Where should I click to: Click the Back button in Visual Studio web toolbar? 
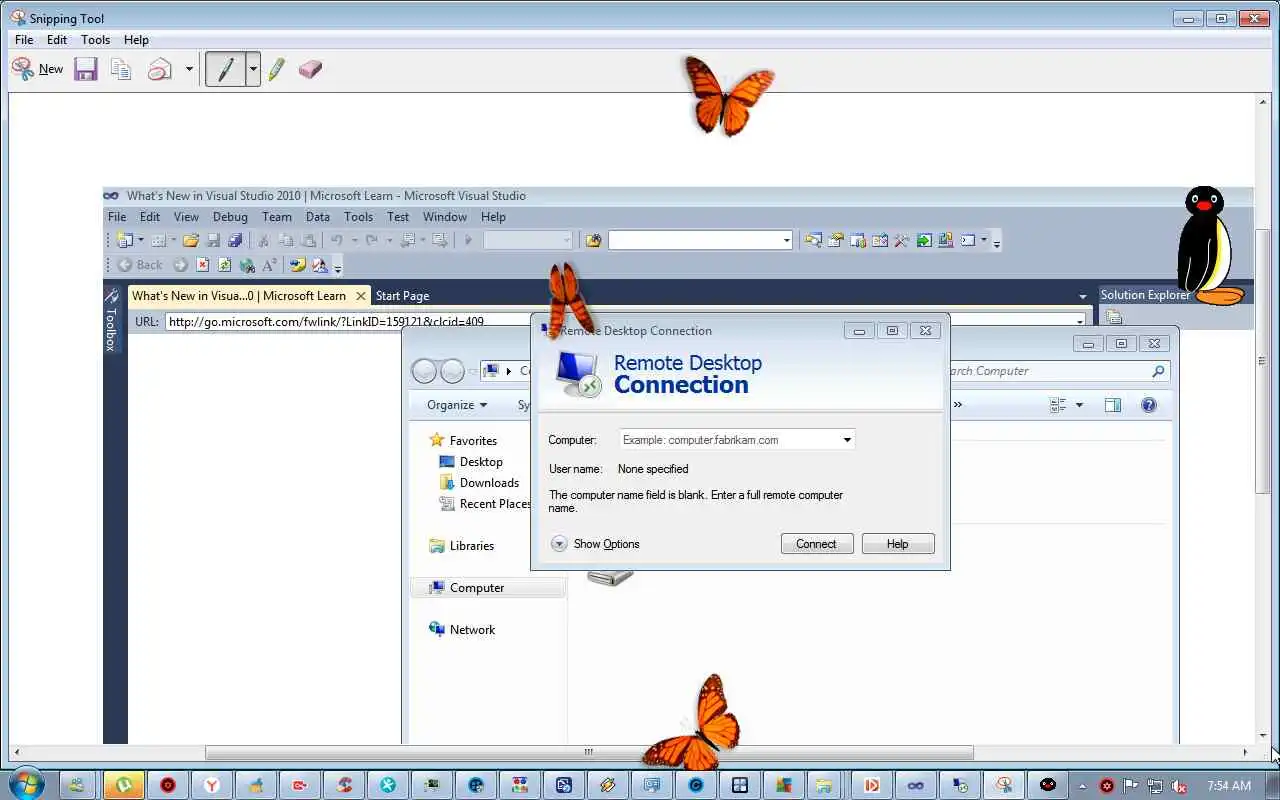140,265
